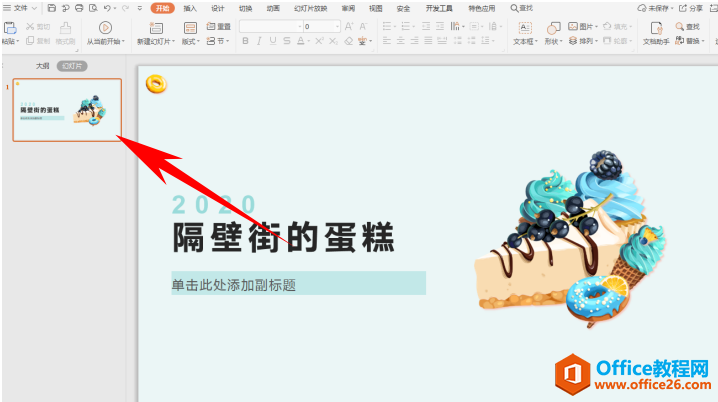Click the Undo arrow icon
The height and width of the screenshot is (402, 718).
click(x=107, y=8)
